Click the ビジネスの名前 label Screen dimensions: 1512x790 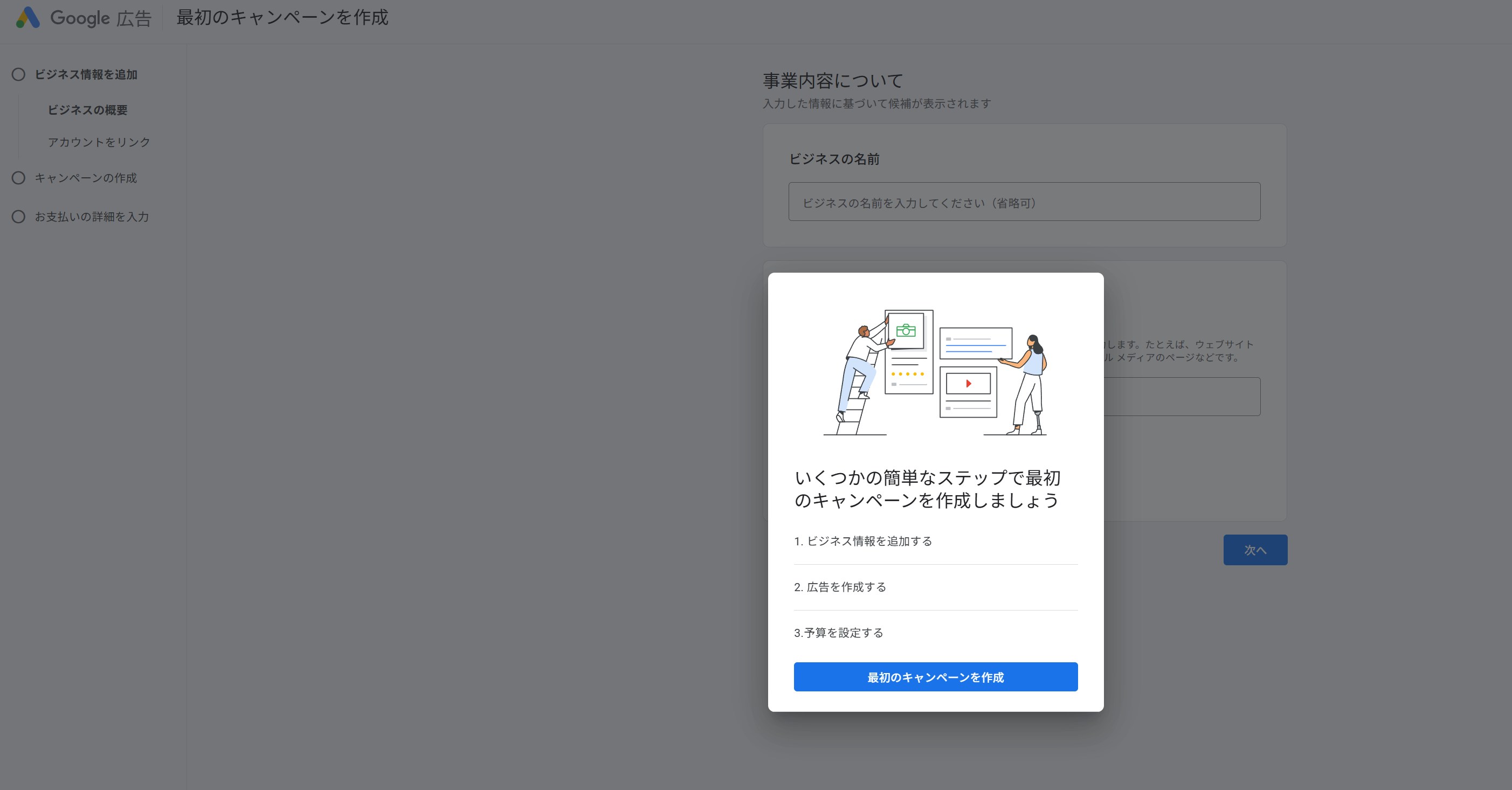(x=834, y=159)
